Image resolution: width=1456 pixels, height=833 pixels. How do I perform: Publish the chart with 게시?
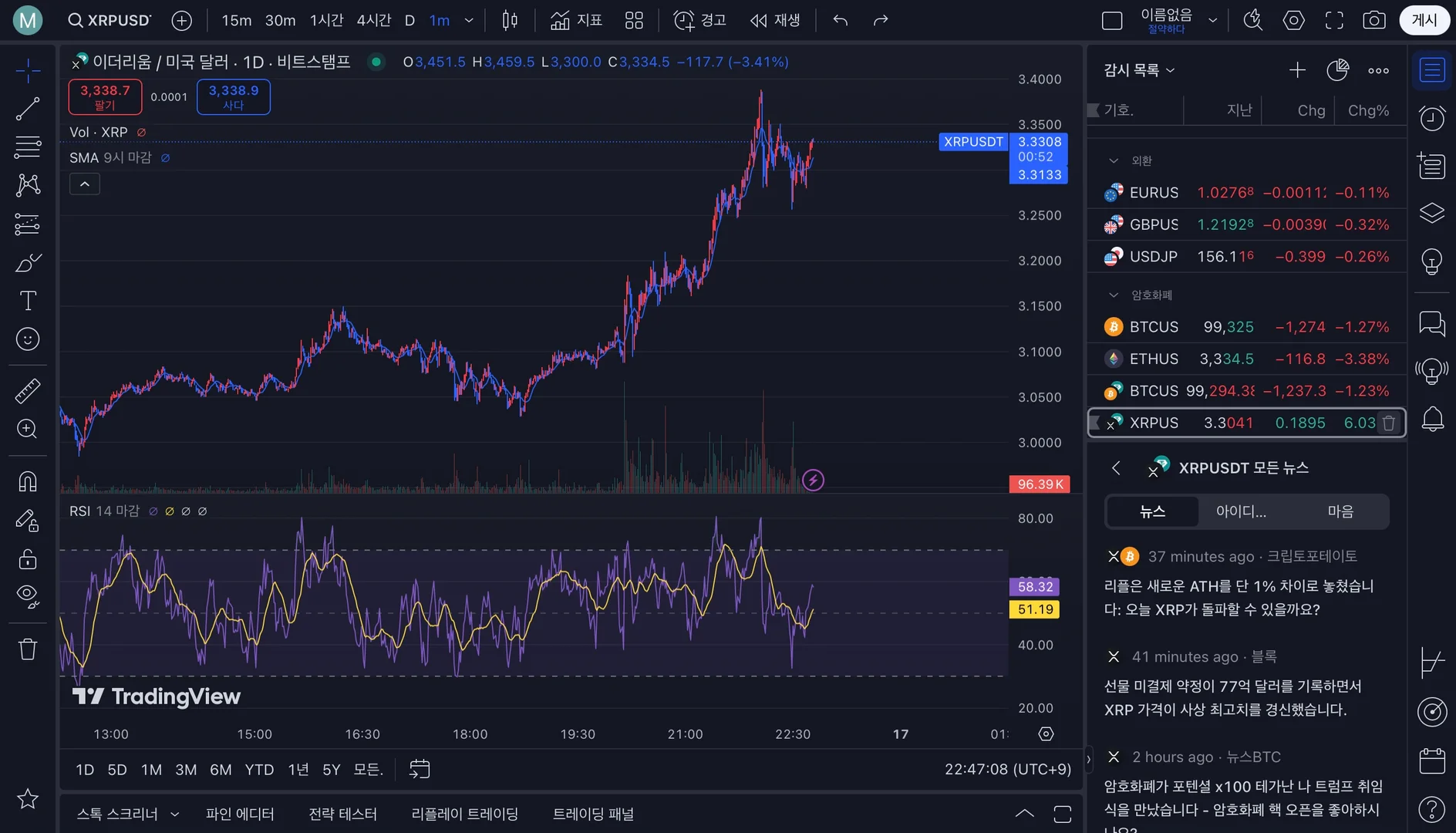(1424, 21)
